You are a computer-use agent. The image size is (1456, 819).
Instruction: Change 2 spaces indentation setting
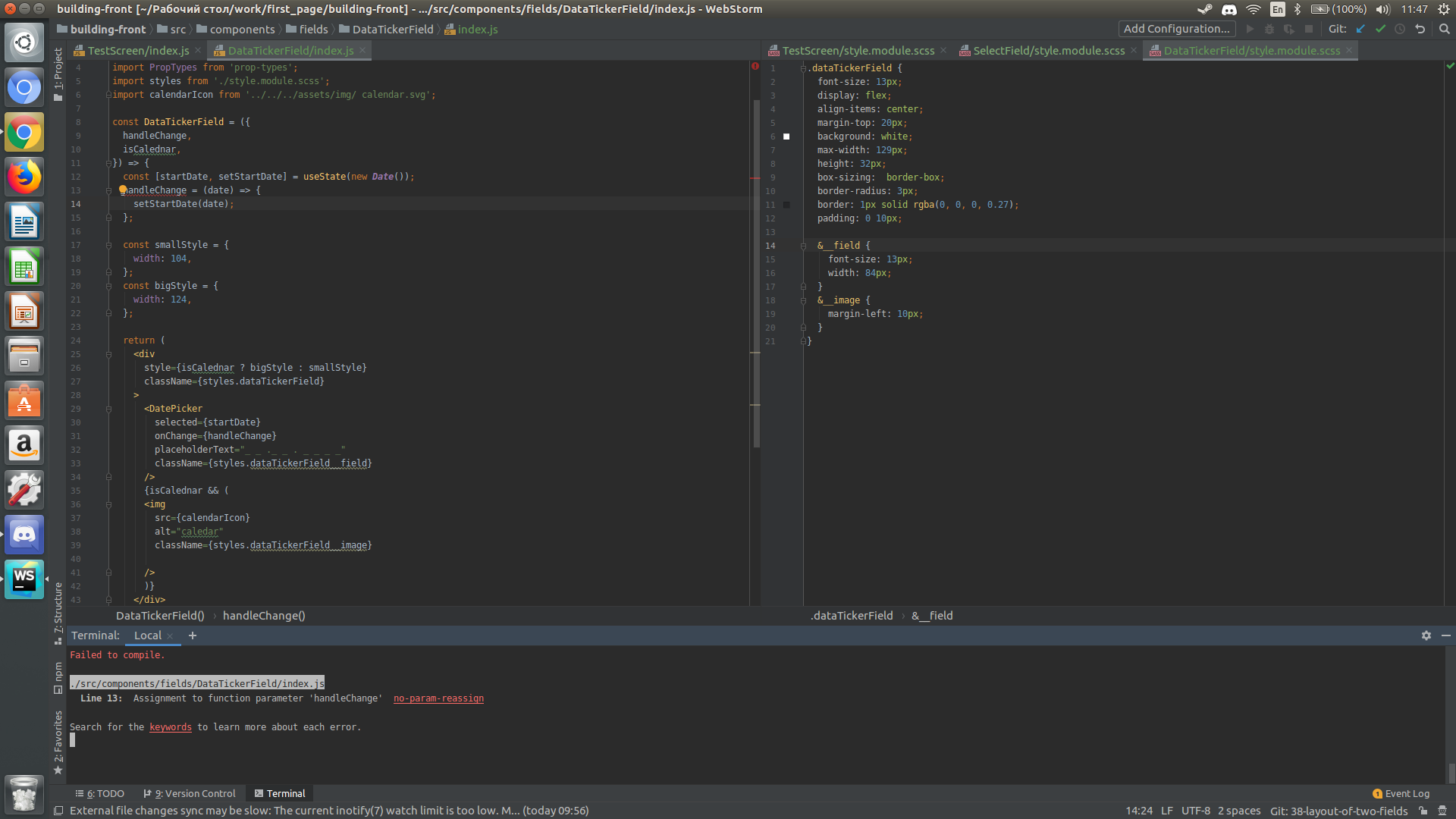[1239, 811]
